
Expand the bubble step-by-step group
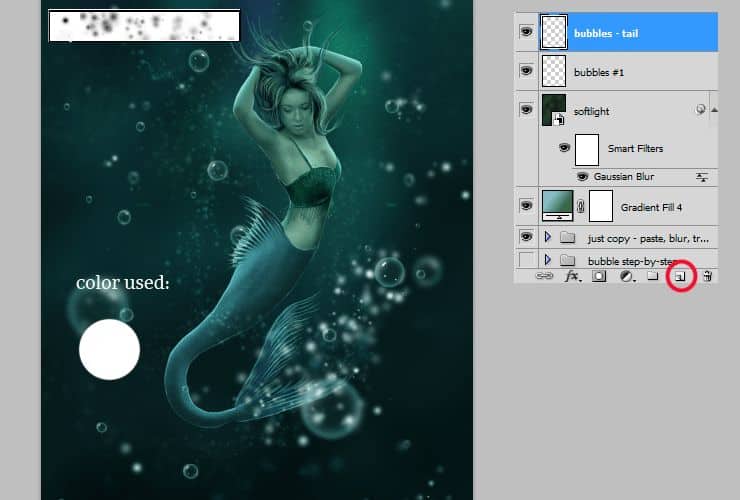pyautogui.click(x=547, y=260)
